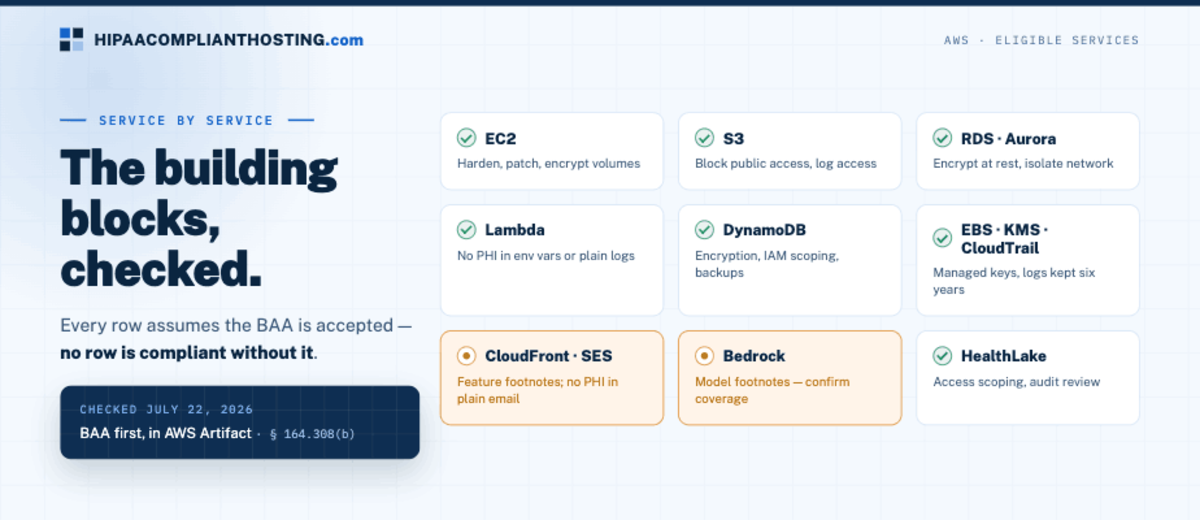Click 'BAA first, in AWS Artifact' text

click(x=166, y=434)
